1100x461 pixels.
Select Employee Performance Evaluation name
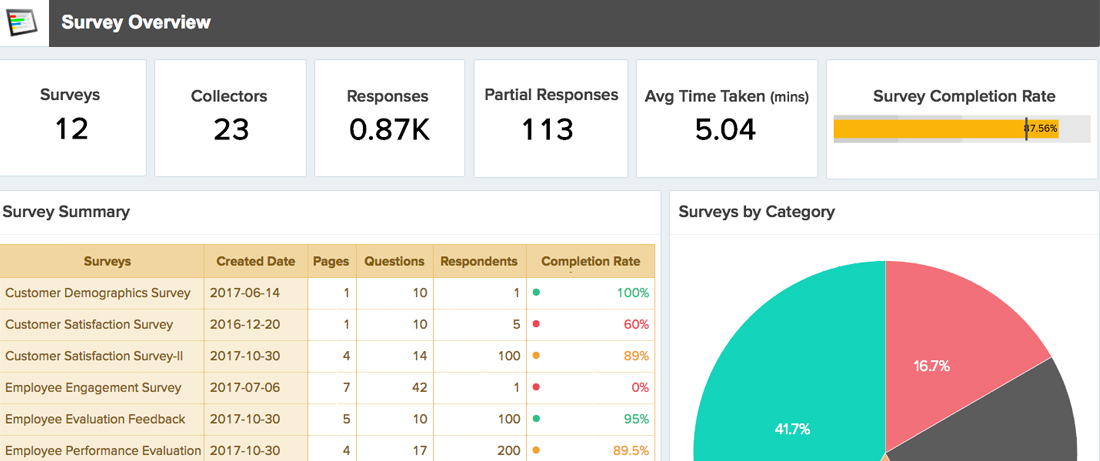(x=103, y=450)
